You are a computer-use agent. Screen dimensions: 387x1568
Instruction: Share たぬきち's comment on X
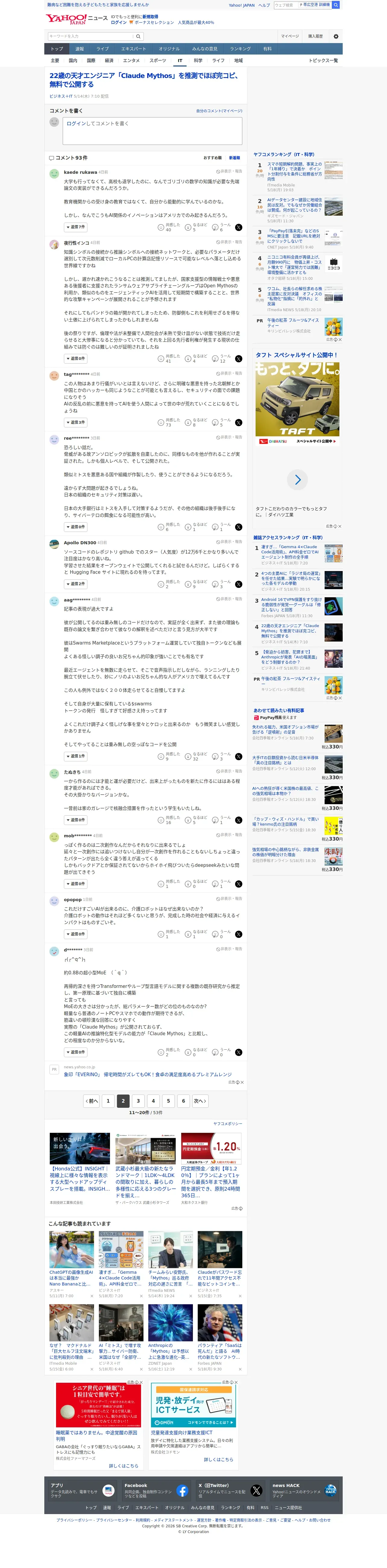pos(238,820)
